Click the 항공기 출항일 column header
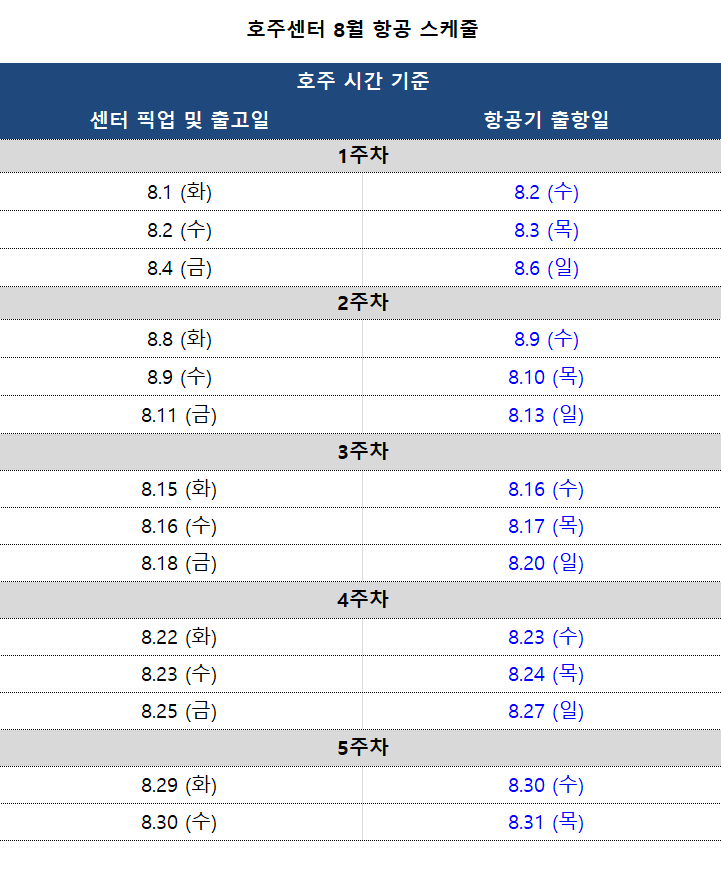This screenshot has height=869, width=721. [x=546, y=120]
